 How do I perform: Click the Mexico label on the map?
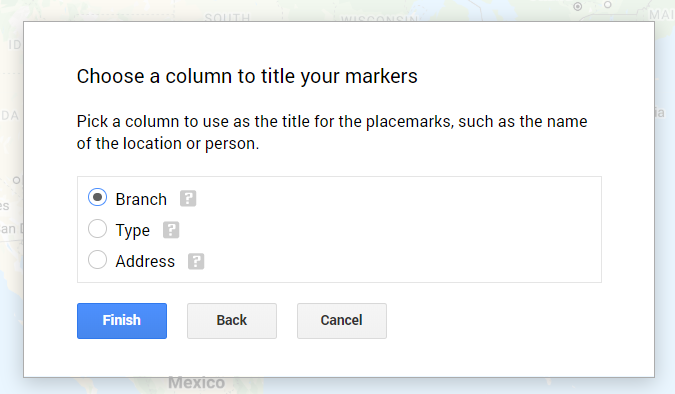196,382
